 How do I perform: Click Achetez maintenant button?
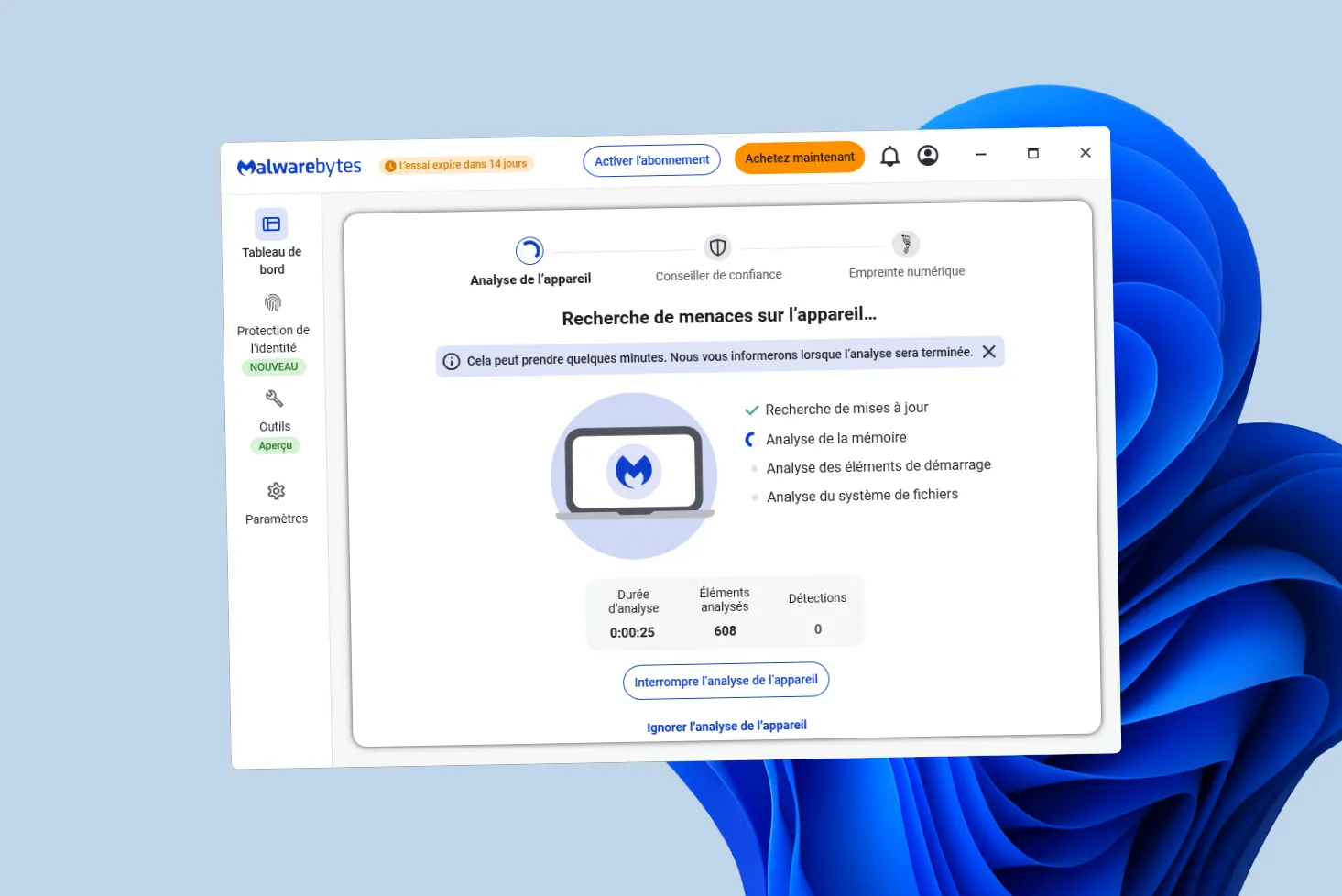tap(800, 158)
